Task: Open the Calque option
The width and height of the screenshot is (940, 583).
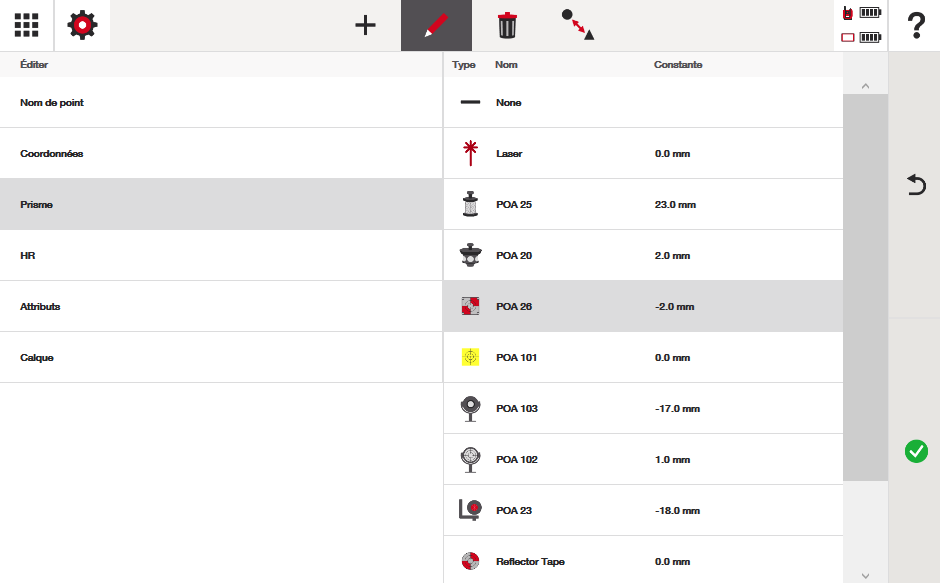Action: (220, 357)
